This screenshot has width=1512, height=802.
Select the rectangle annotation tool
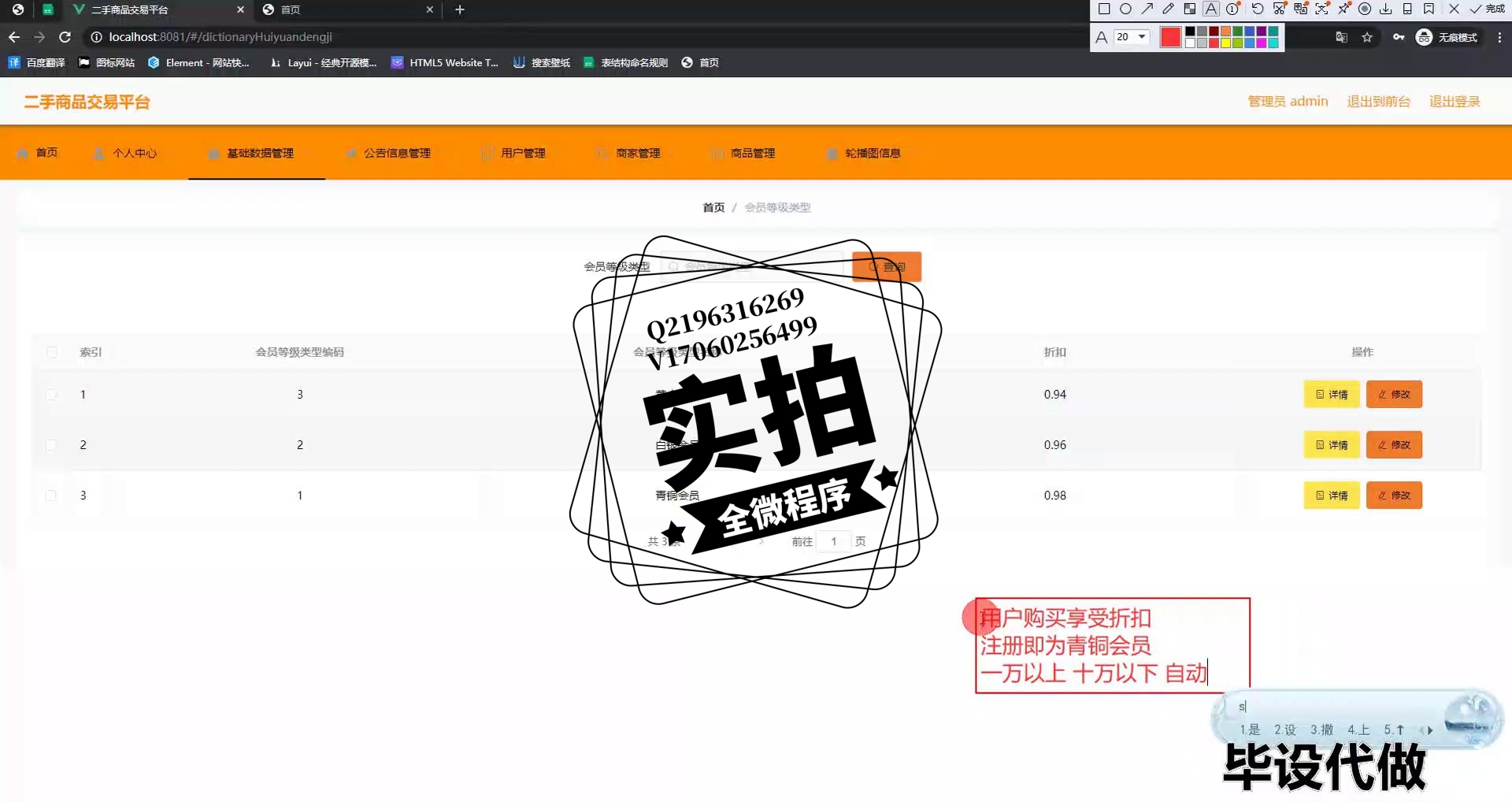point(1104,9)
